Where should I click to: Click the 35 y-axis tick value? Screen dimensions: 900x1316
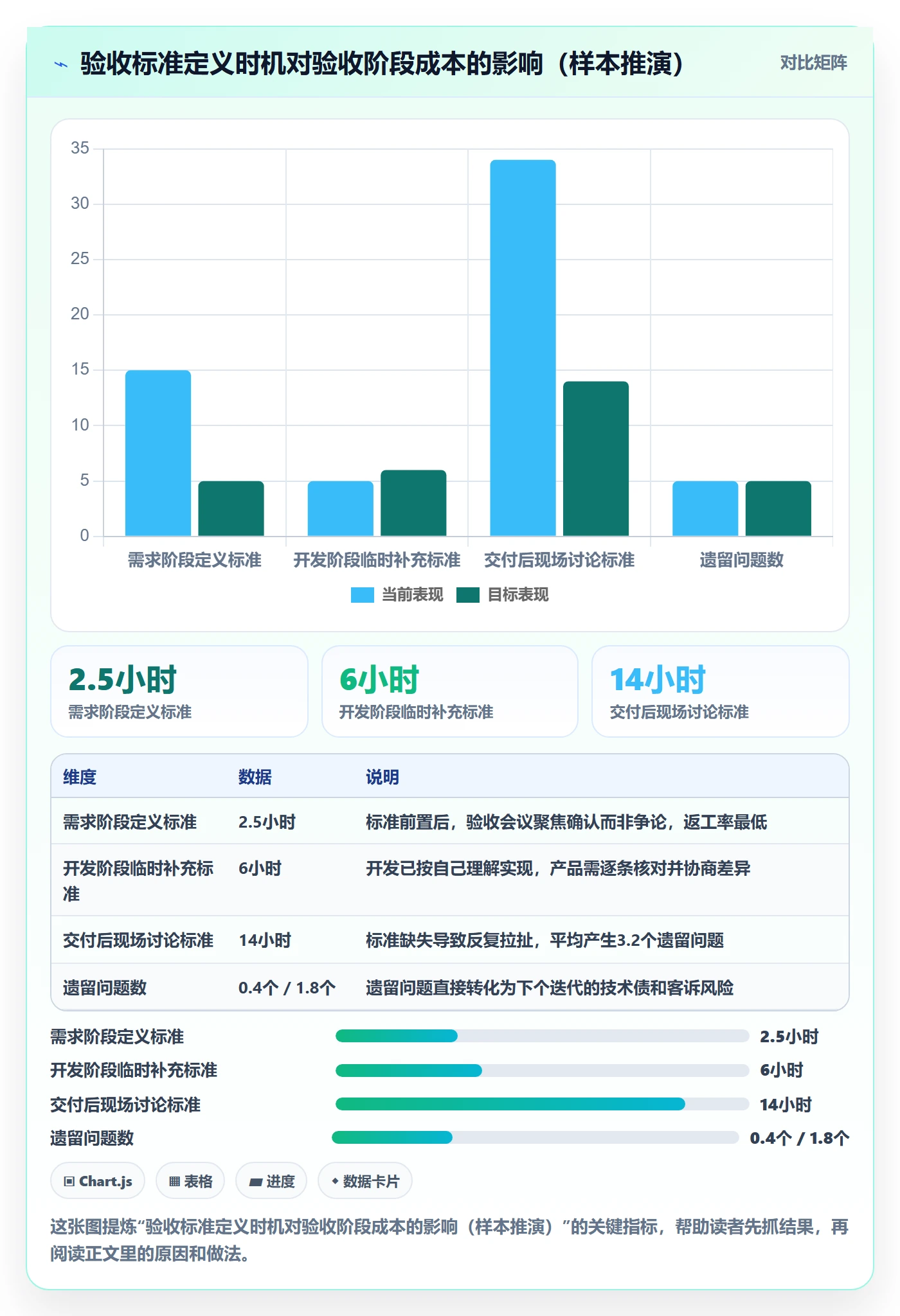tap(80, 148)
